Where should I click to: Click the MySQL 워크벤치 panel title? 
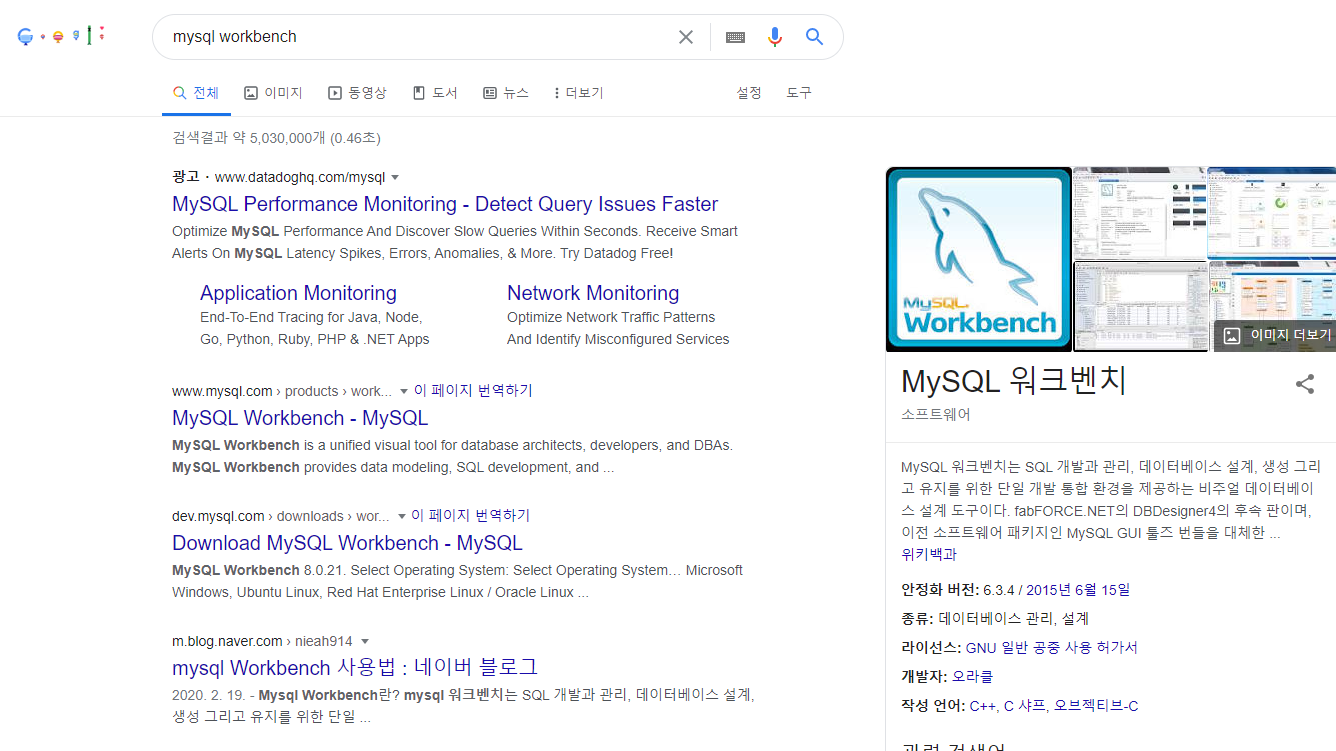click(x=1014, y=381)
